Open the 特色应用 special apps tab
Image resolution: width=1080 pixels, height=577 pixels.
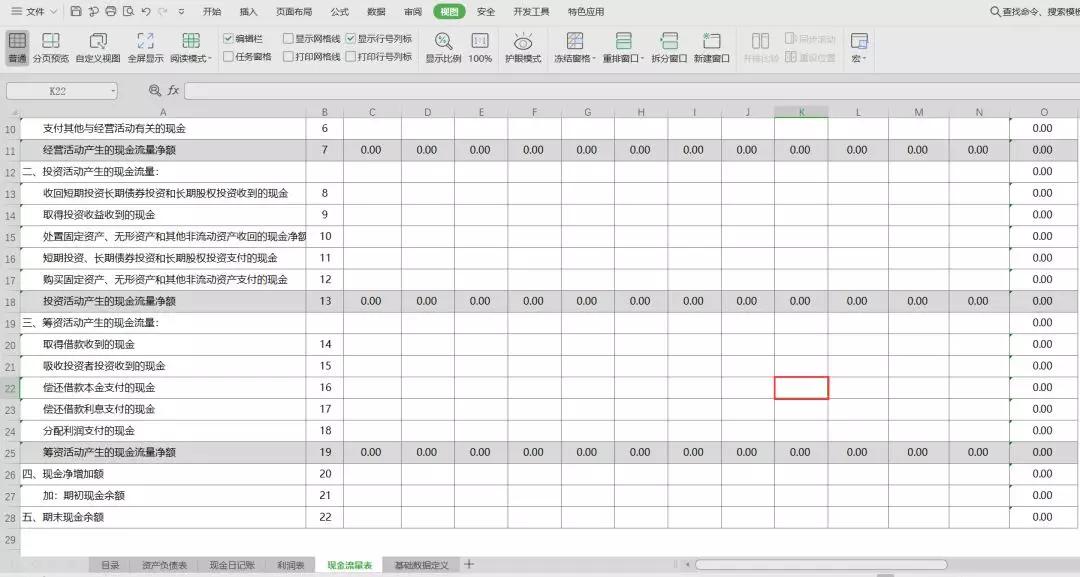[585, 12]
